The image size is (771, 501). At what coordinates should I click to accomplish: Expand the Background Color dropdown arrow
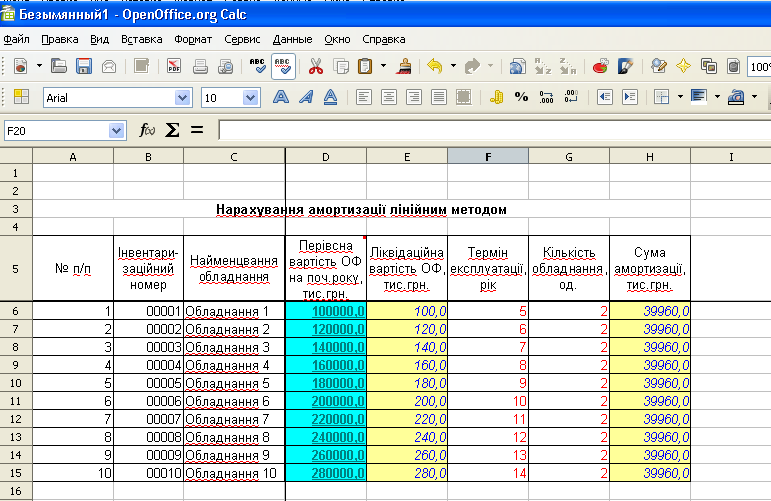coord(717,97)
